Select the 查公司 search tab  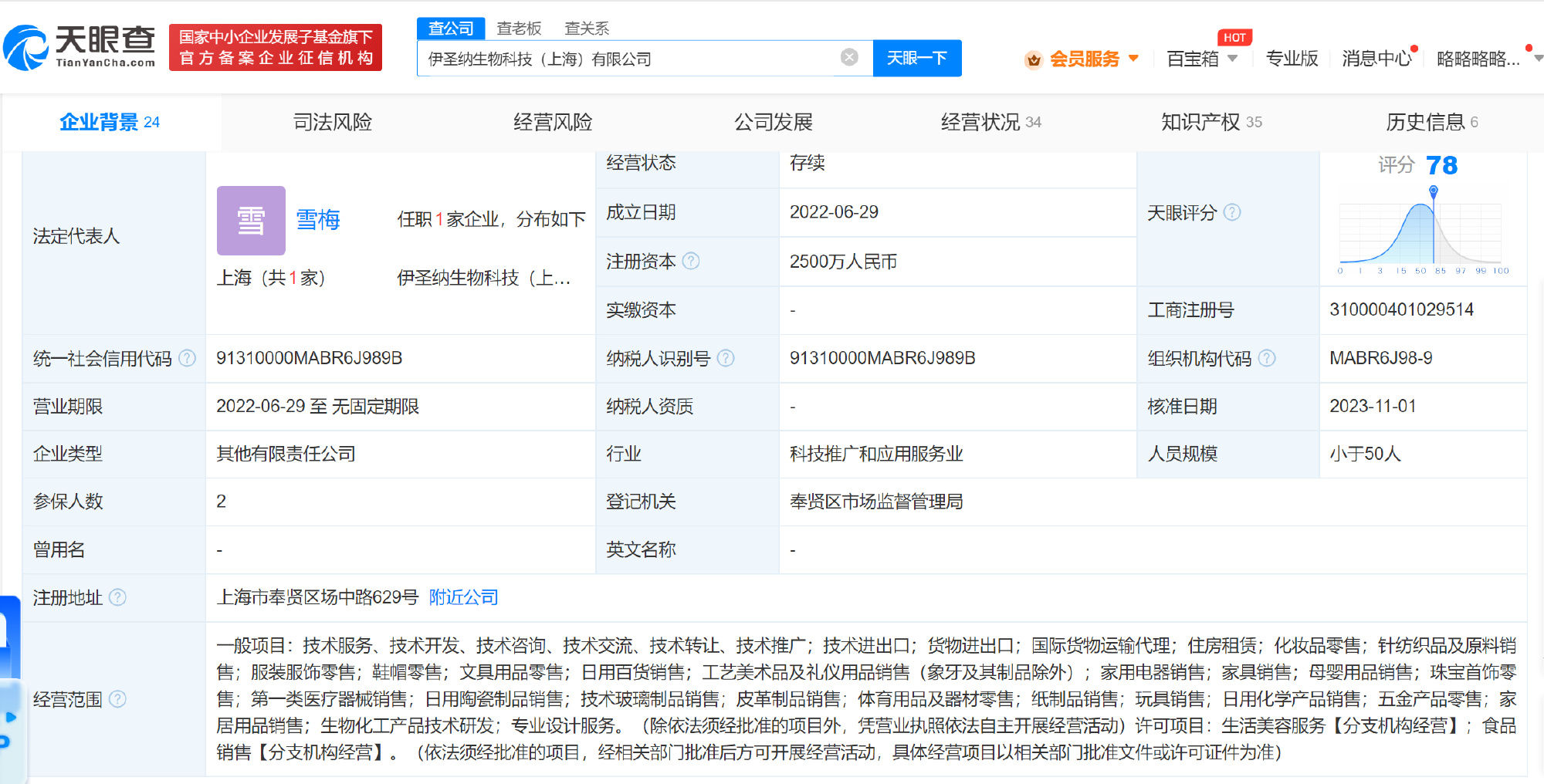451,29
